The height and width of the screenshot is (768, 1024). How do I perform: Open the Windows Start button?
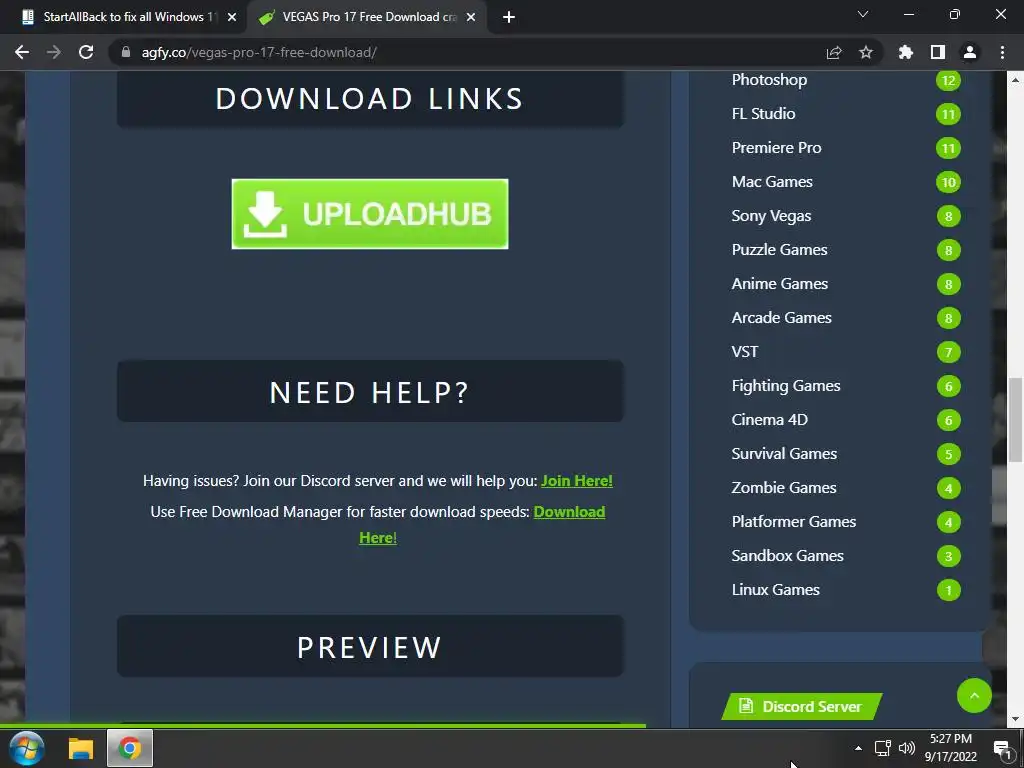pos(27,748)
